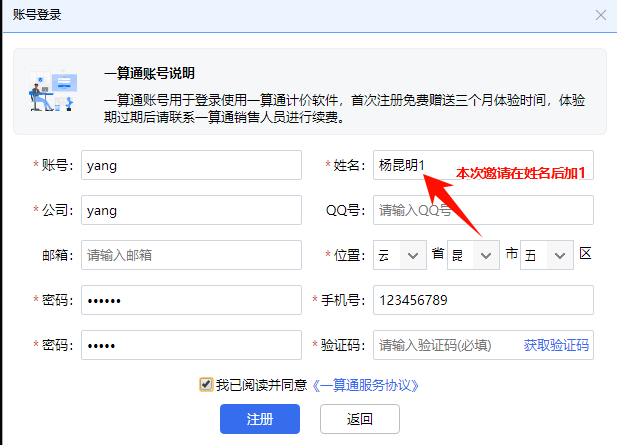Toggle the 我已阅读并同意 checkbox

coord(206,384)
